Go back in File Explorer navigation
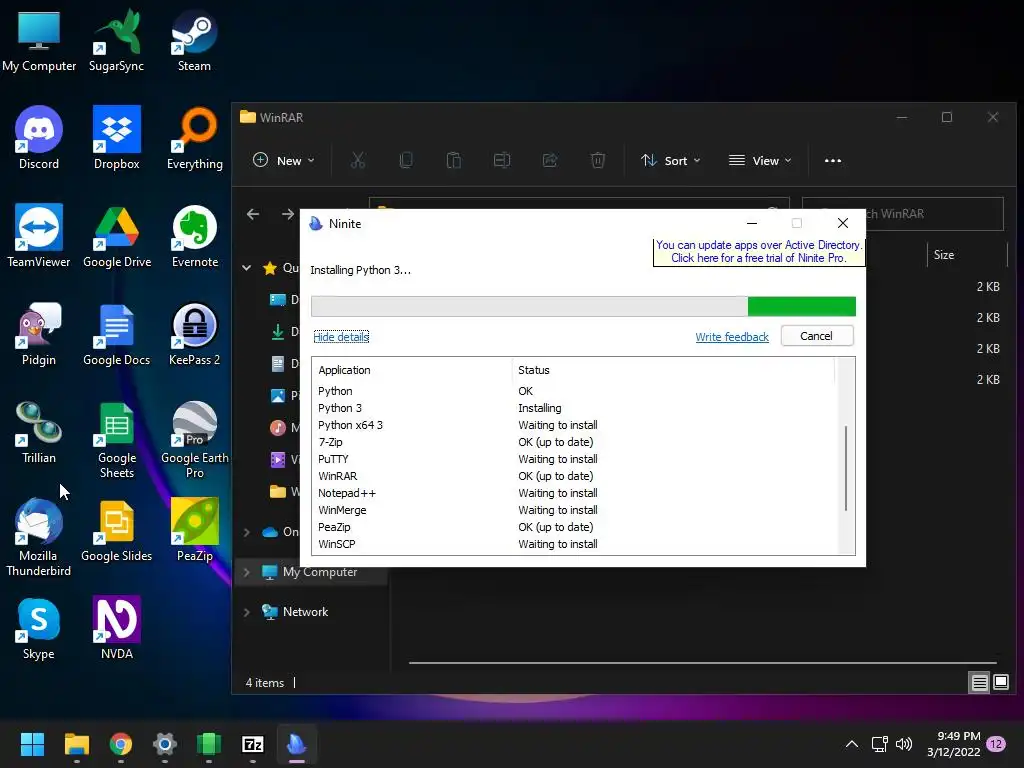 pos(253,214)
